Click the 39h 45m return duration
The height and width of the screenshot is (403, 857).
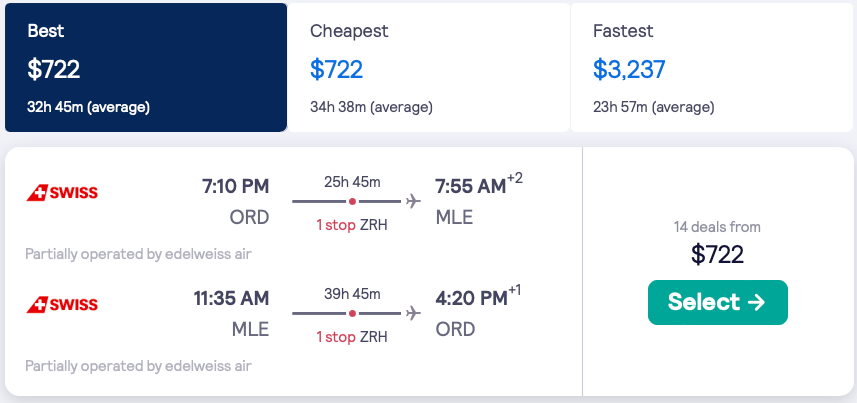point(352,294)
